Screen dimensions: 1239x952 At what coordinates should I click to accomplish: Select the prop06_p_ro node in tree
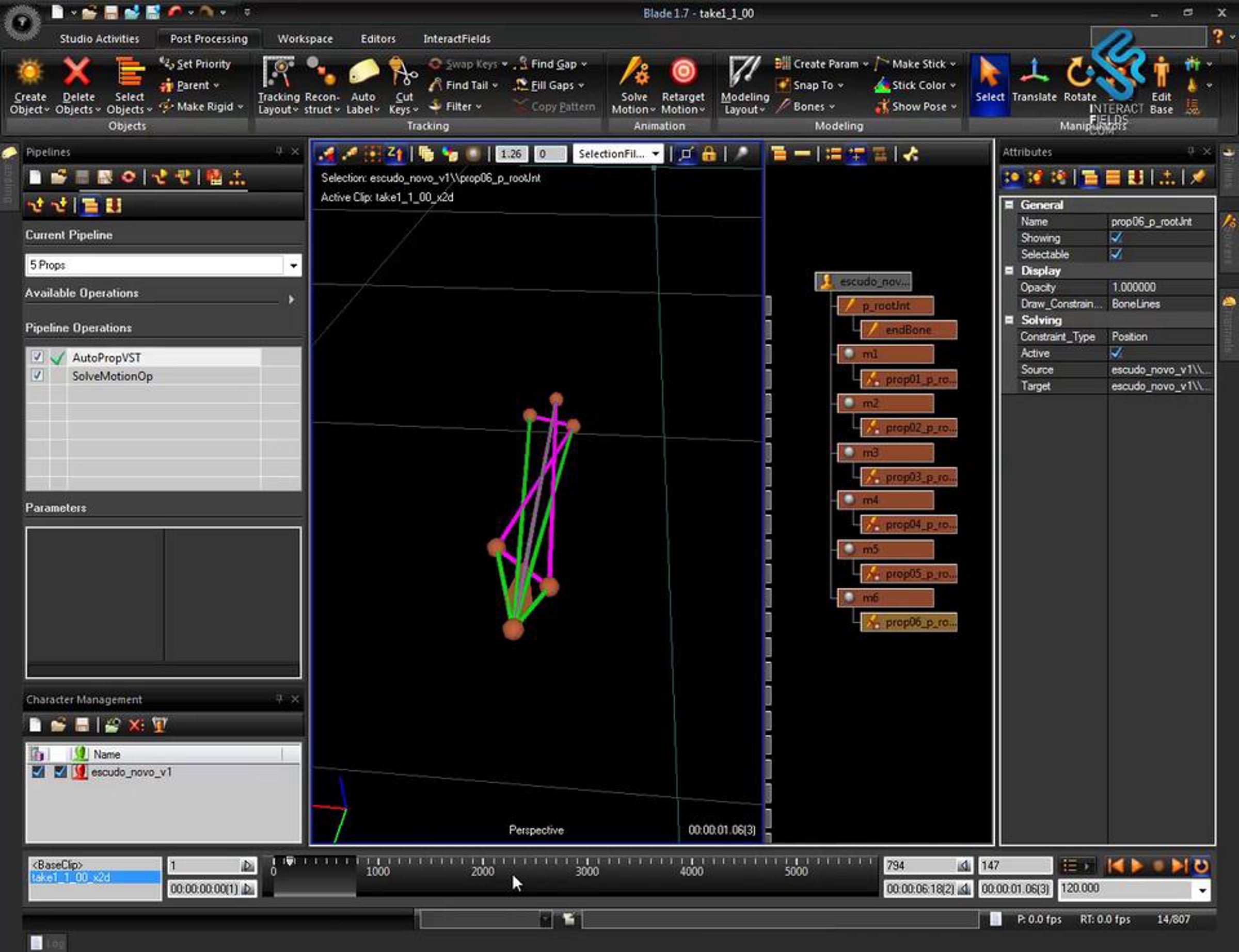click(909, 622)
